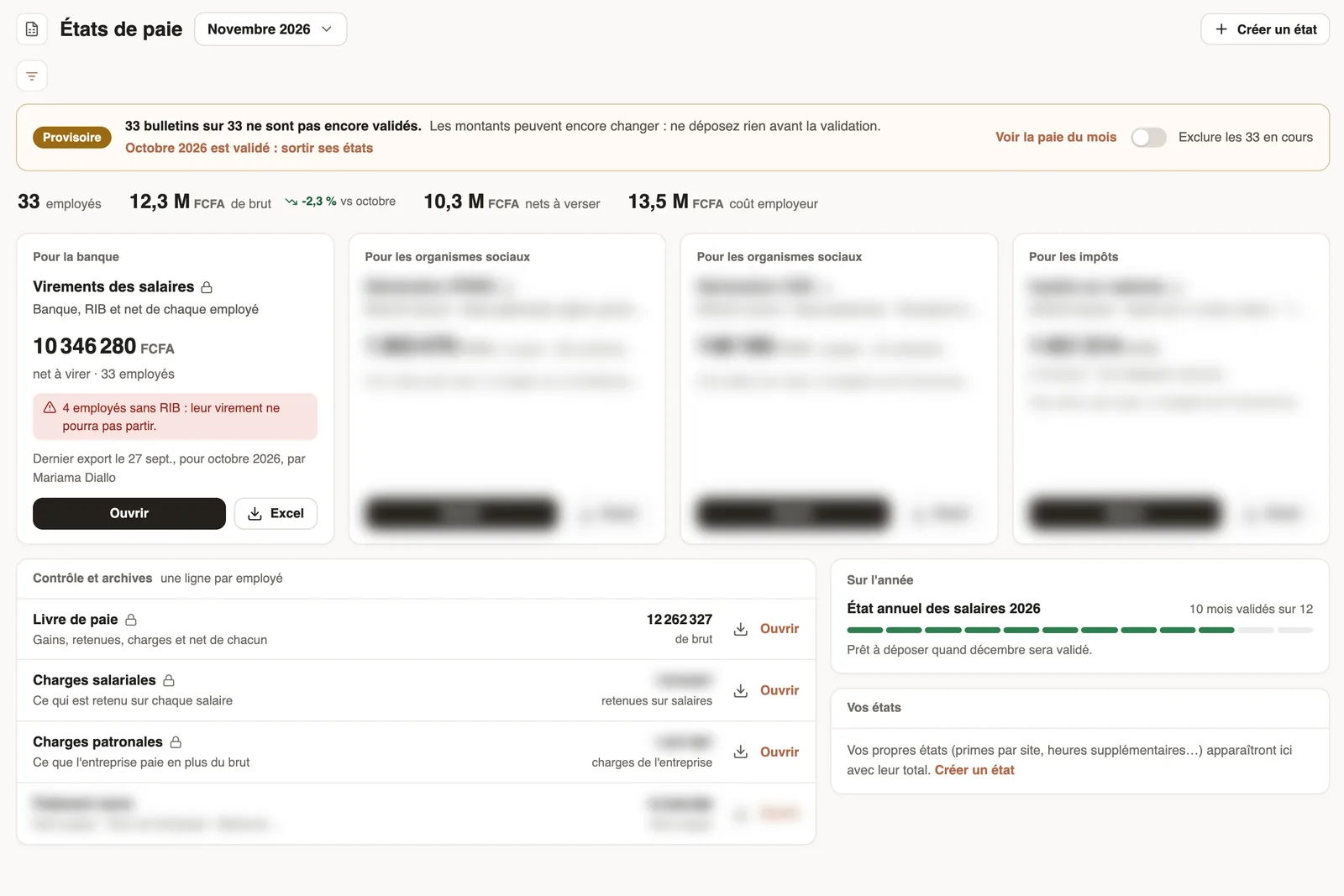1344x896 pixels.
Task: Download the Charges salariales file
Action: (x=741, y=690)
